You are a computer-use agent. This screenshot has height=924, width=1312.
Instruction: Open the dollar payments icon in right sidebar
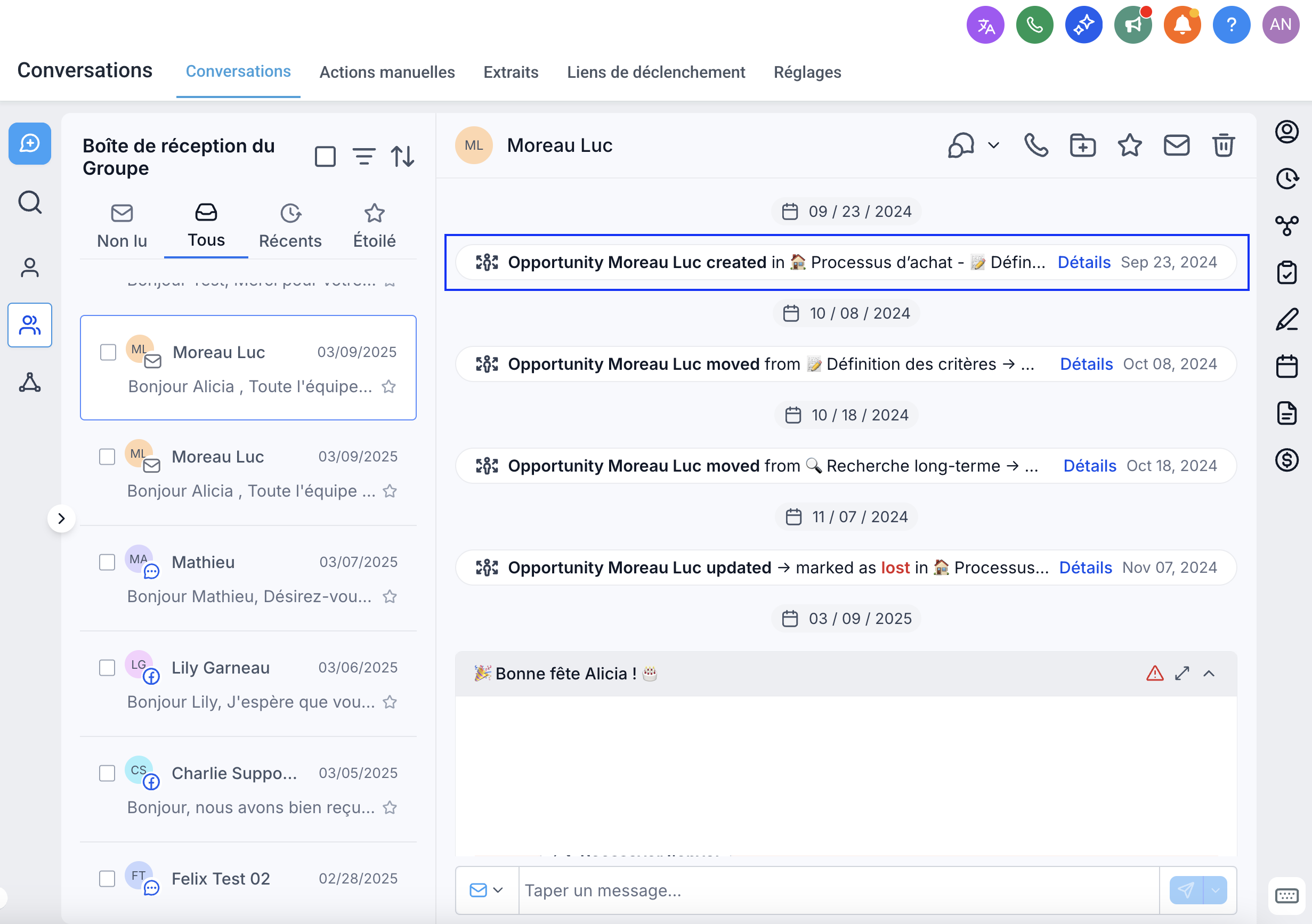pyautogui.click(x=1286, y=460)
